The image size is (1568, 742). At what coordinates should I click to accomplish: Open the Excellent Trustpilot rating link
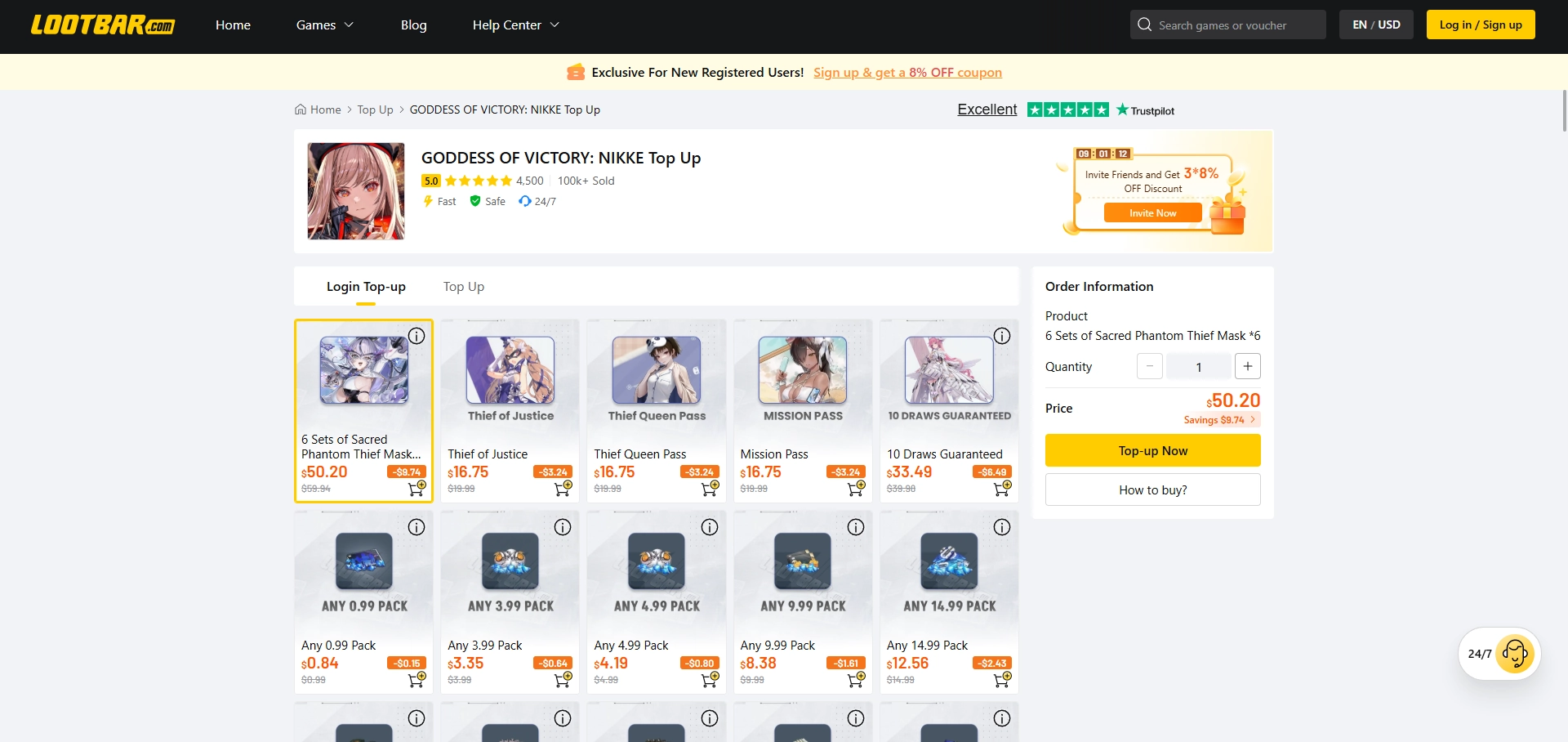[987, 110]
